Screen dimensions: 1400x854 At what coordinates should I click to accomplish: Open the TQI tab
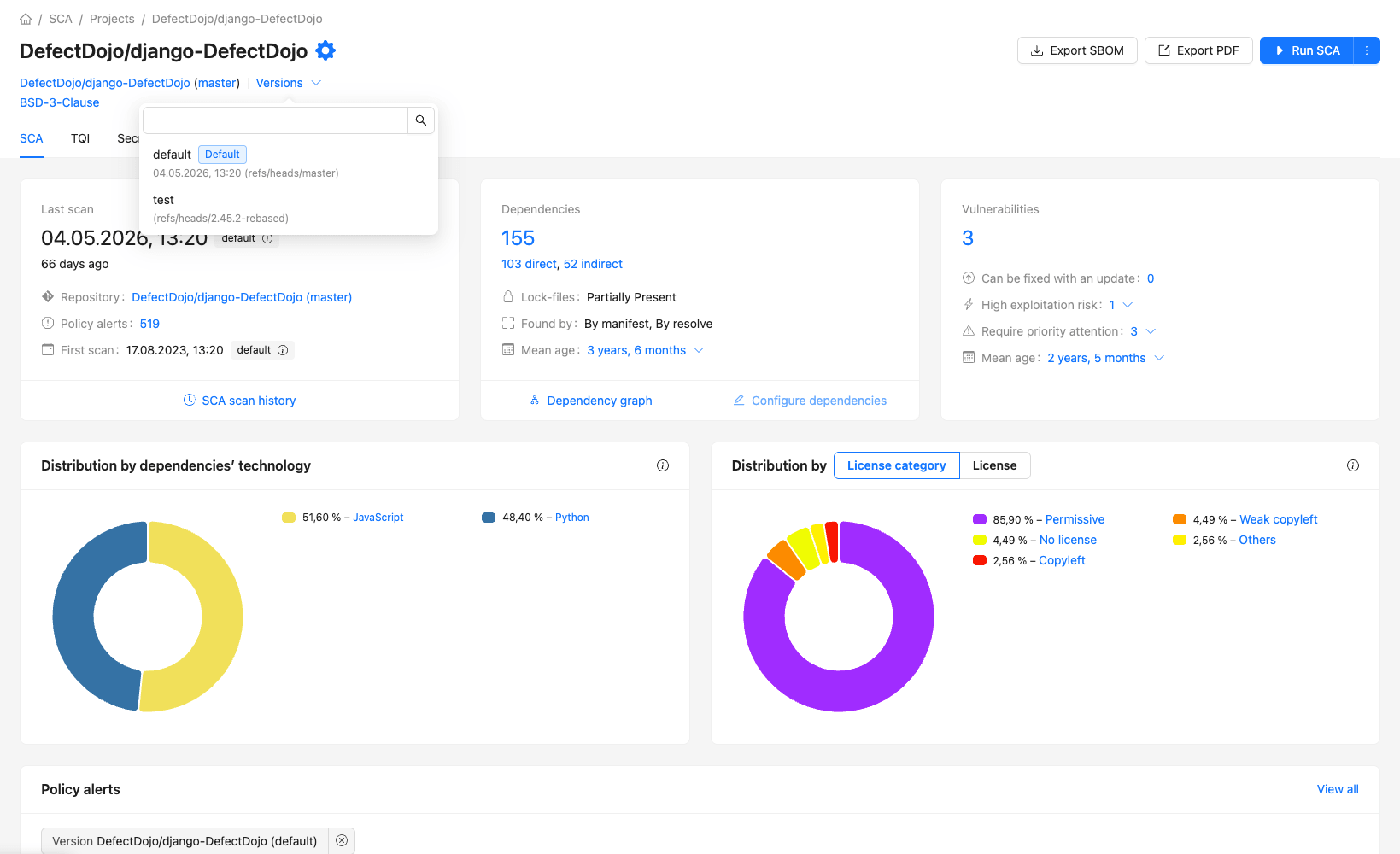[x=80, y=138]
